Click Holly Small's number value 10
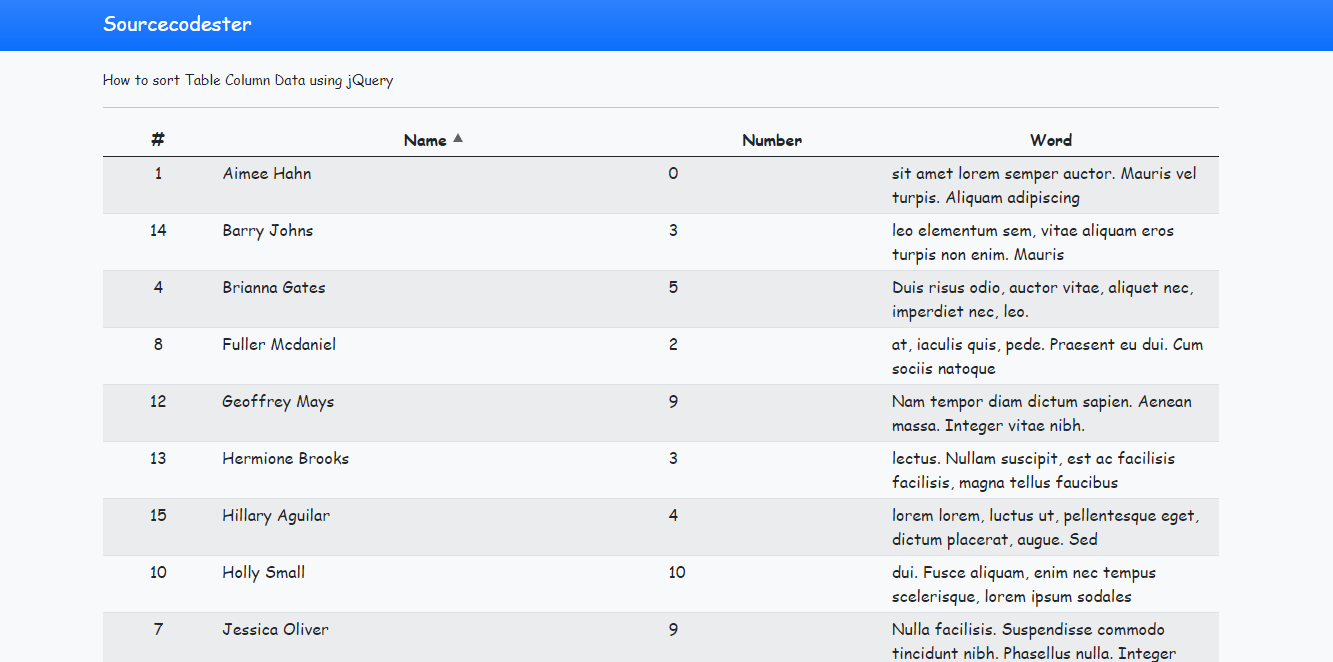The height and width of the screenshot is (662, 1333). (677, 572)
